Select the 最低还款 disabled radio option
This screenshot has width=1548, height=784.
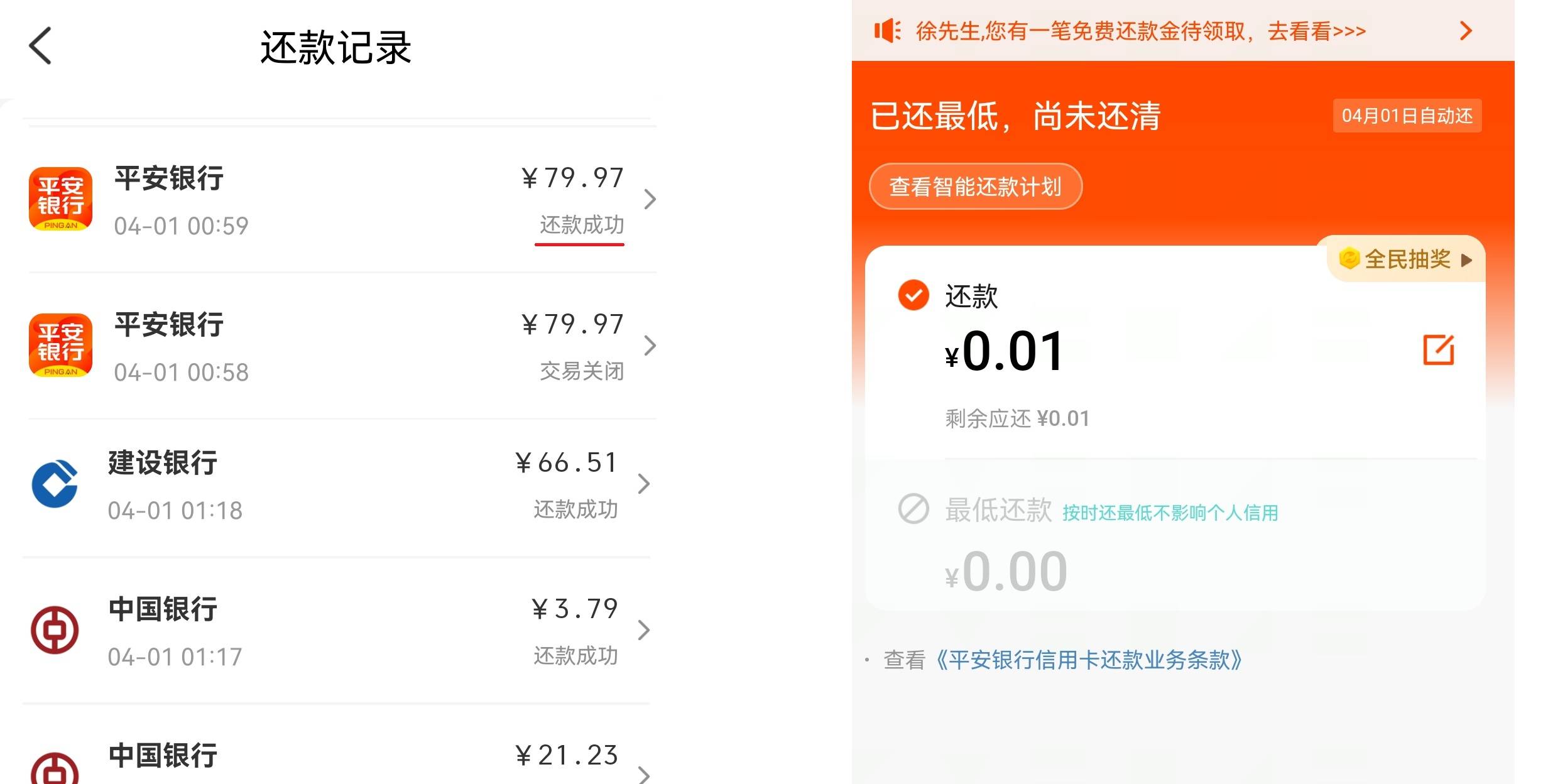[x=913, y=509]
